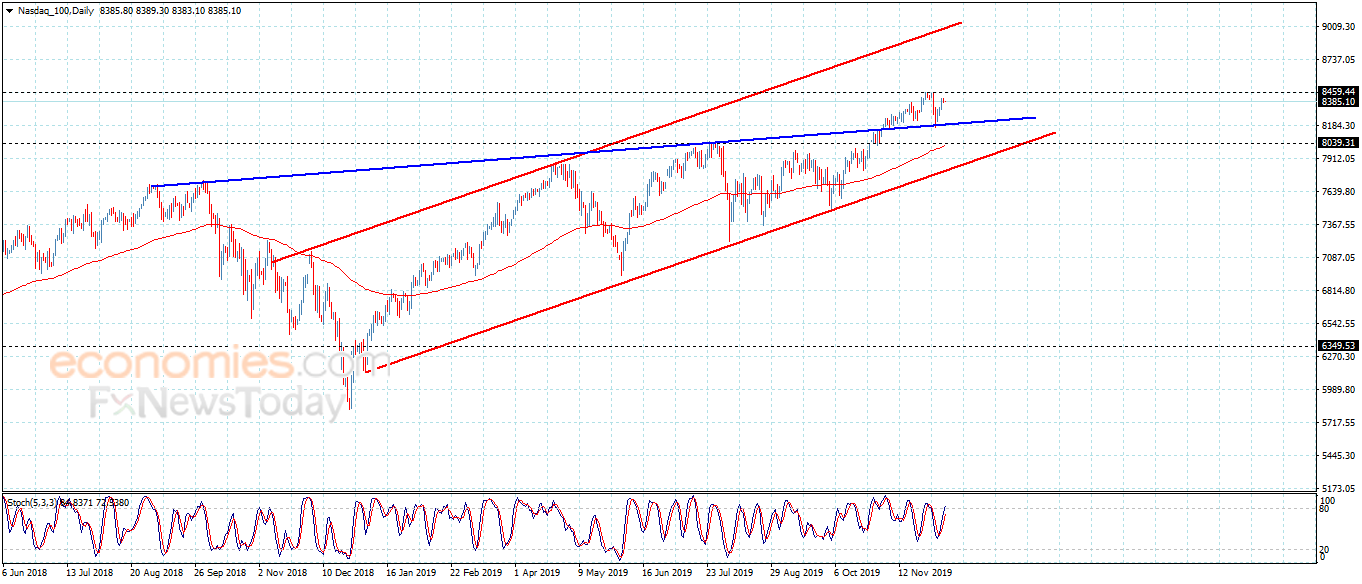Click the 1 Apr 2019 date label
The image size is (1362, 584).
coord(537,573)
